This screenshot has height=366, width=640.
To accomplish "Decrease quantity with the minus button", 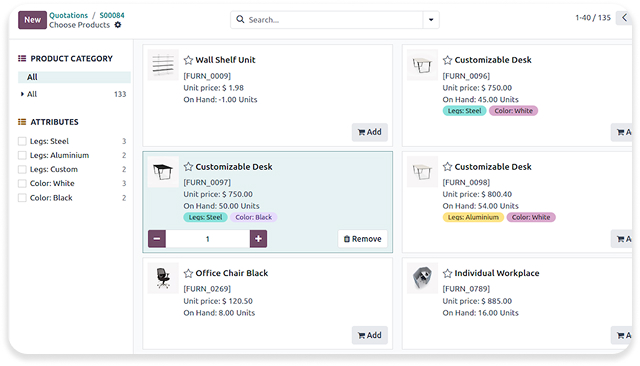I will point(157,239).
